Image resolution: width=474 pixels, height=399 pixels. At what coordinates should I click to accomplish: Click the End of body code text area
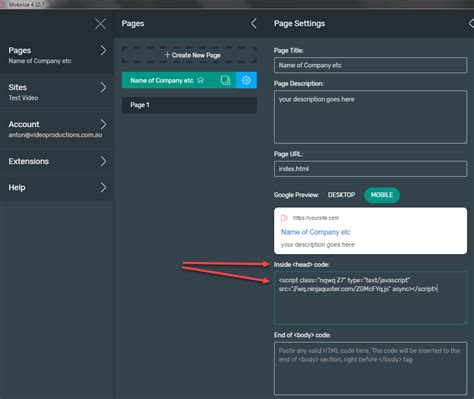click(370, 368)
